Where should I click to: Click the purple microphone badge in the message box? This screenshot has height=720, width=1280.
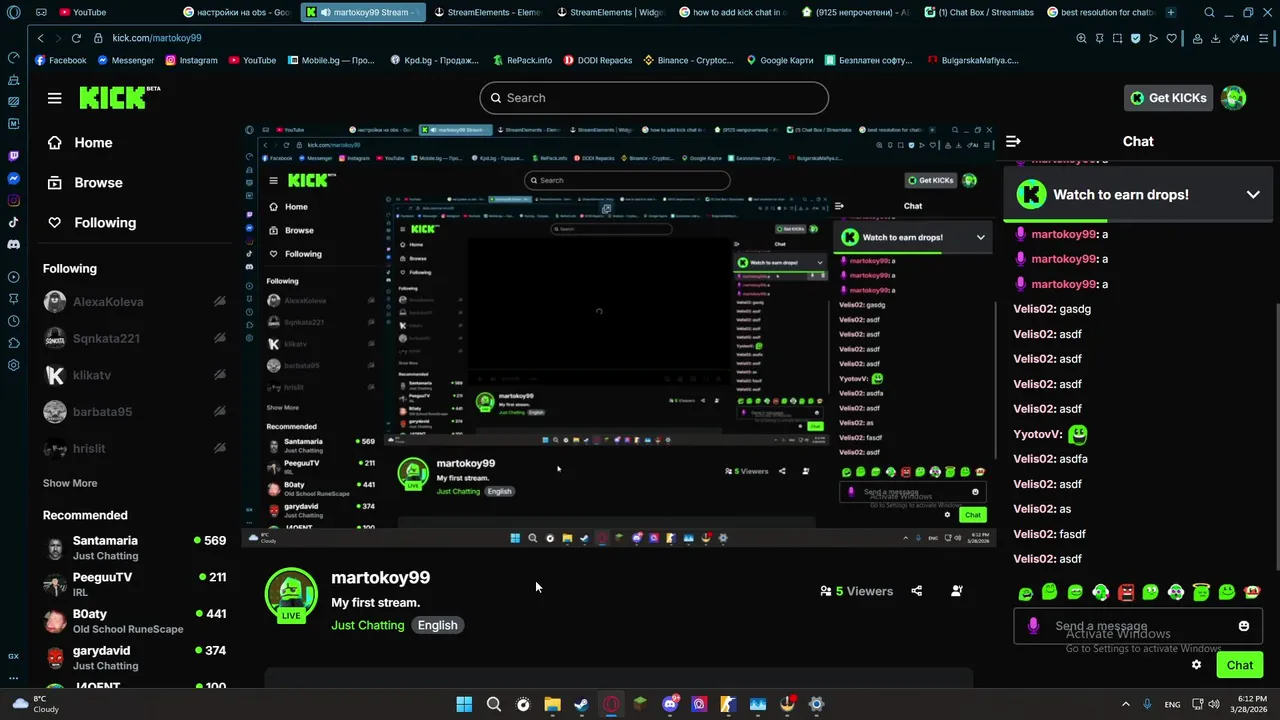click(1034, 626)
